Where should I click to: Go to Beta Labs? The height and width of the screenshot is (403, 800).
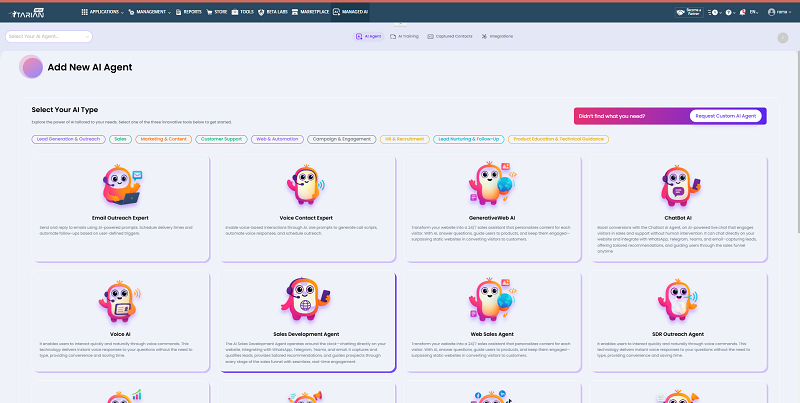point(273,12)
